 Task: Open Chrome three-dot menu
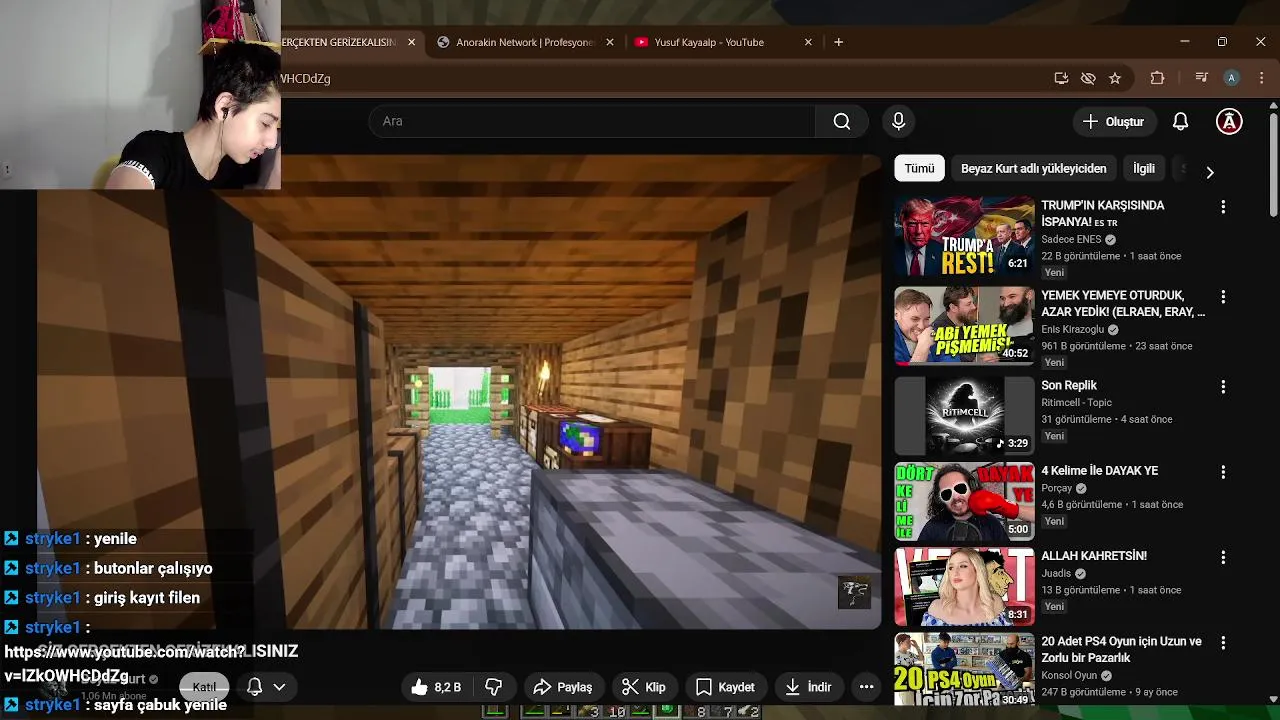click(x=1260, y=78)
